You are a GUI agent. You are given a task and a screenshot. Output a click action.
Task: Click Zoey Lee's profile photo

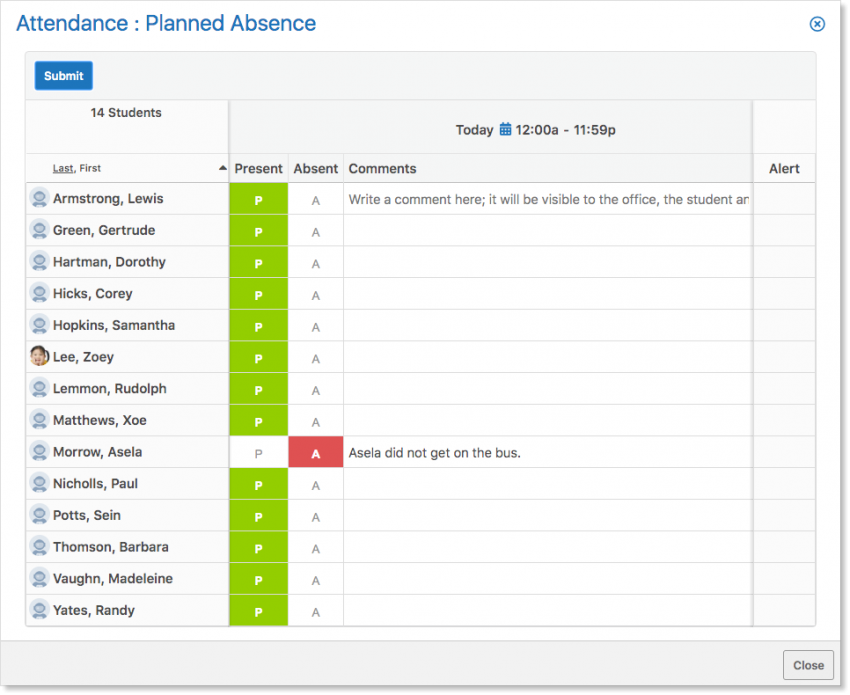tap(39, 356)
